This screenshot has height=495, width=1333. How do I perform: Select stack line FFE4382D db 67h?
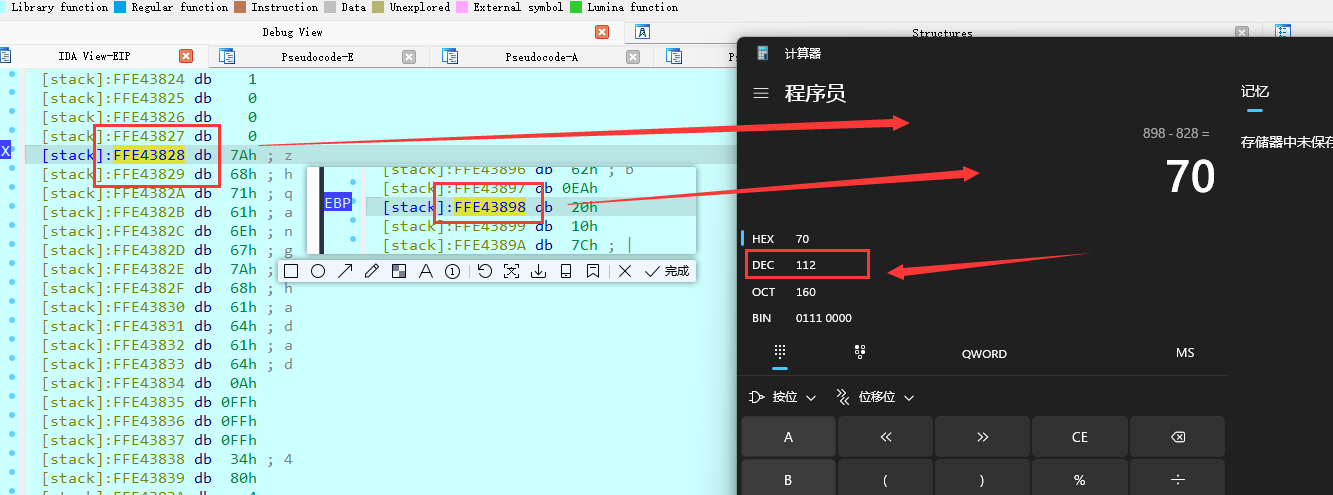[167, 250]
